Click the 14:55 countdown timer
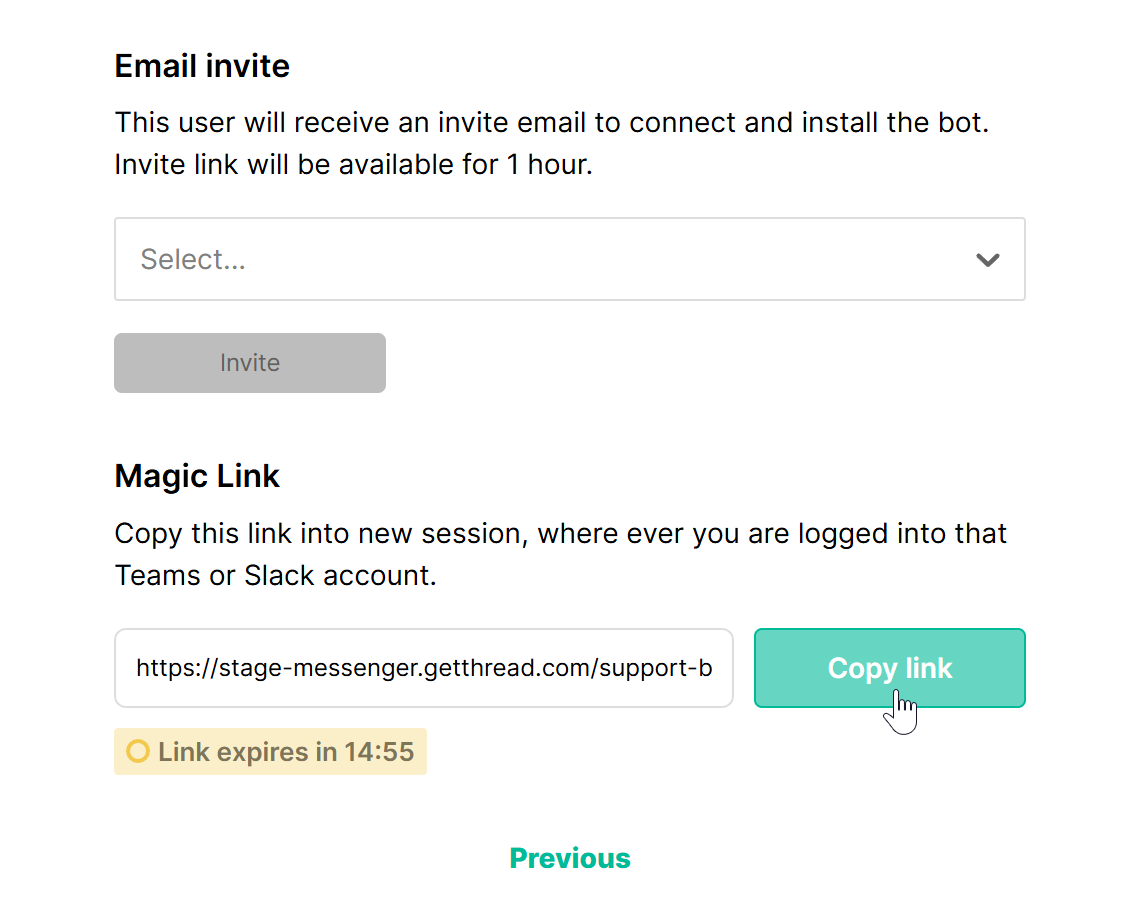 tap(379, 752)
